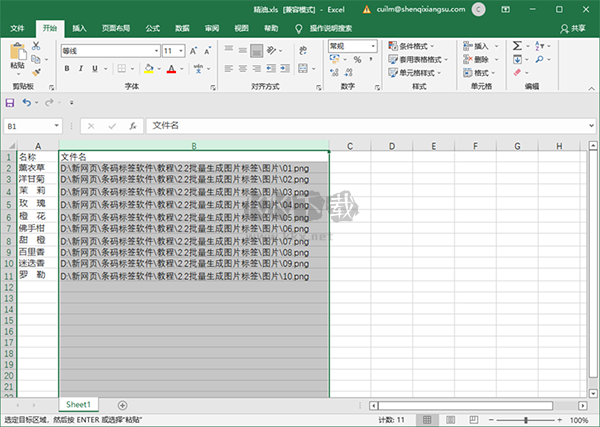Click the font color A icon
The image size is (600, 427).
pos(171,69)
